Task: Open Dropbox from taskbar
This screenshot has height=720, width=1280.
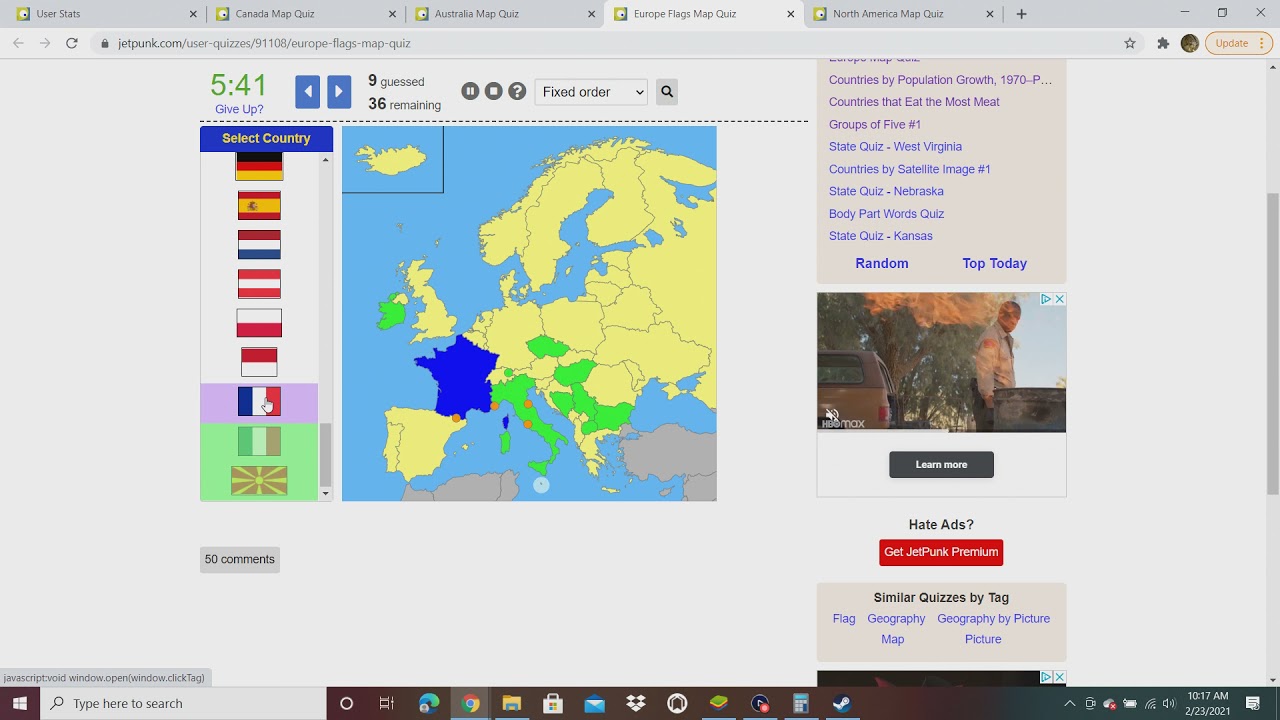Action: (x=636, y=703)
